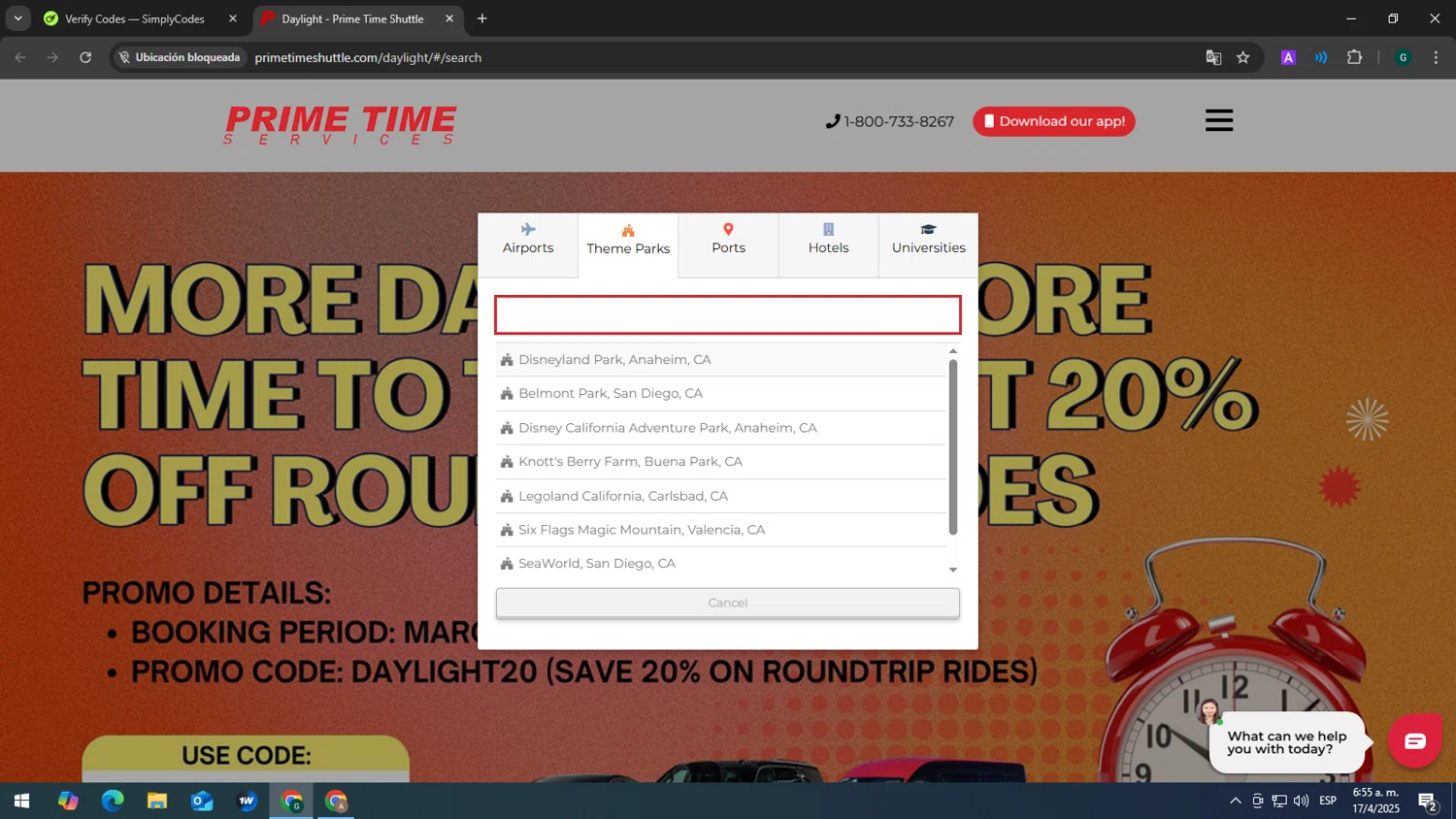This screenshot has height=819, width=1456.
Task: Switch to Verify Codes — SimplyCodes tab
Action: coord(134,18)
